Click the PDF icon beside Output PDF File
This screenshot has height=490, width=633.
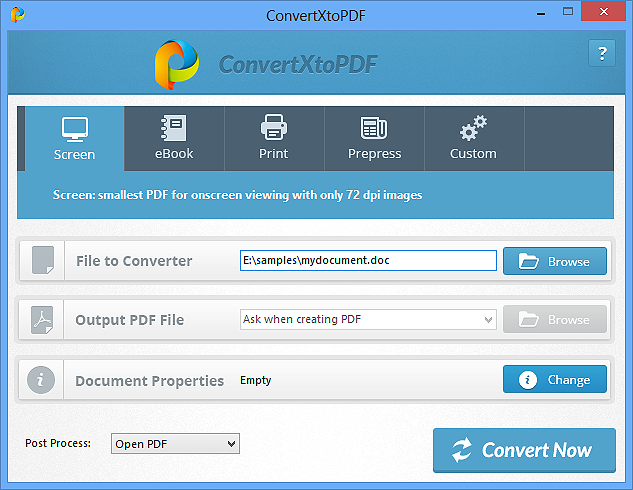42,320
